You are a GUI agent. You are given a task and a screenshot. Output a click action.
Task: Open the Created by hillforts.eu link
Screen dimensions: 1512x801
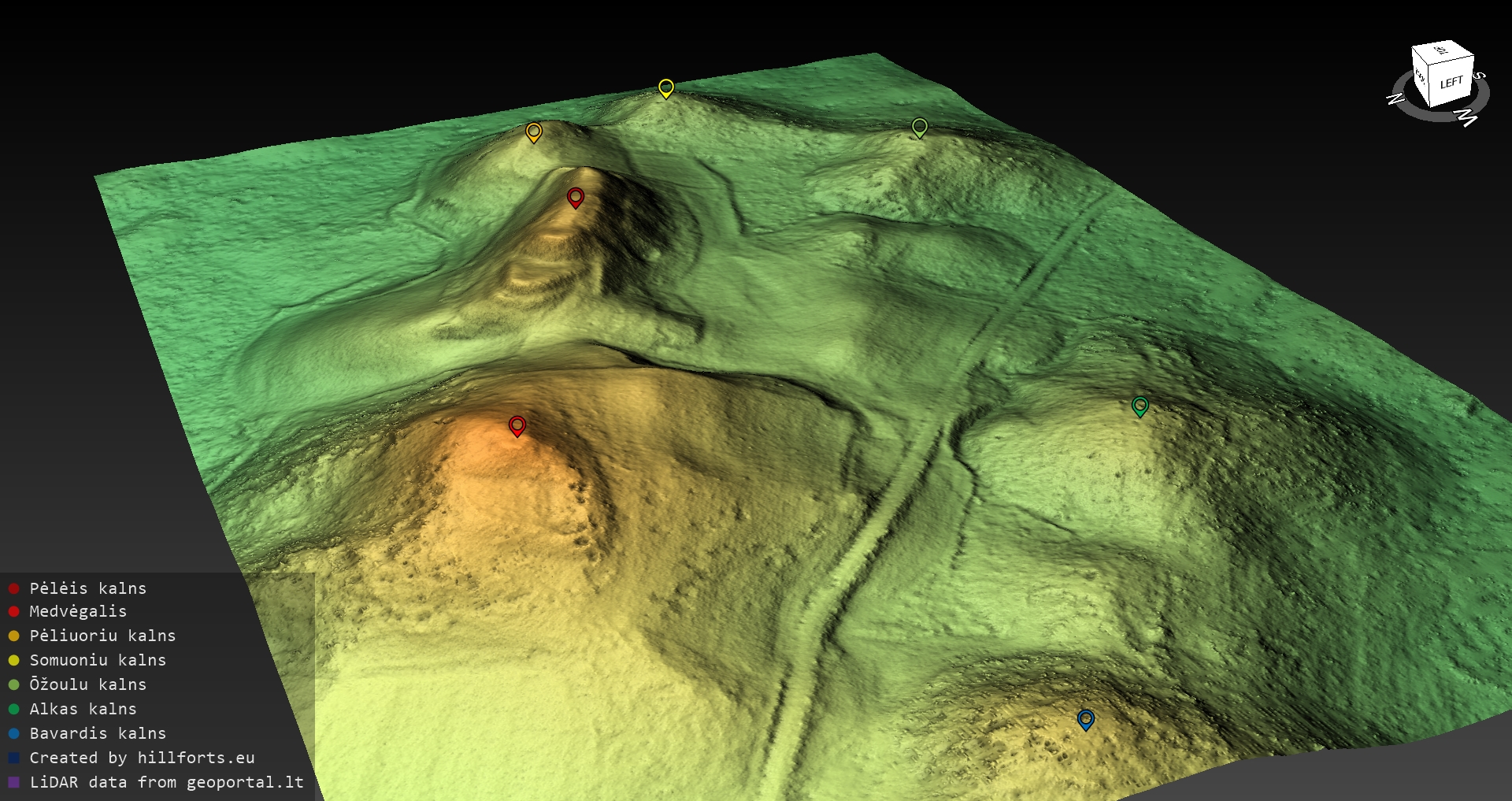click(142, 758)
